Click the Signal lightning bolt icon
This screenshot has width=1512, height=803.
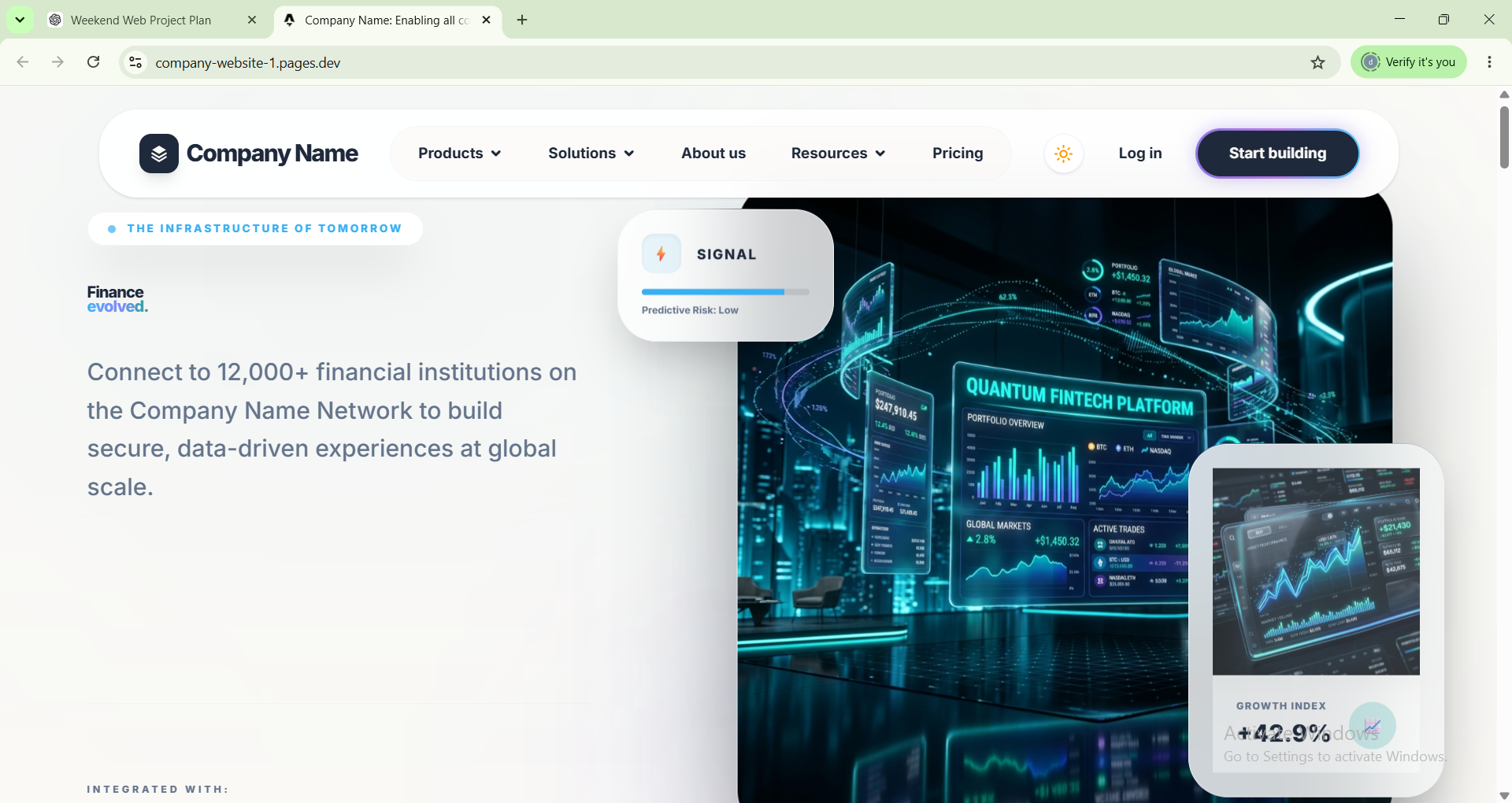click(x=661, y=253)
